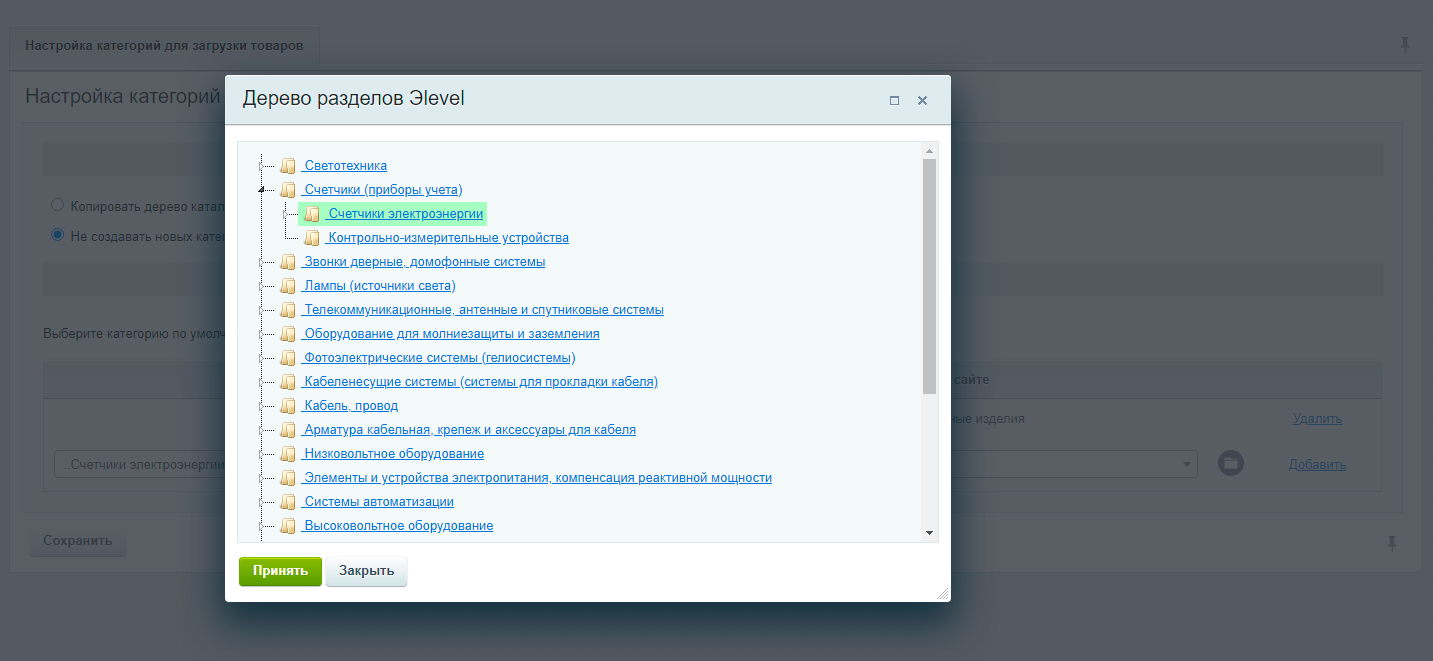Click the folder icon beside Арматура кабельная
This screenshot has height=661, width=1433.
pos(288,430)
